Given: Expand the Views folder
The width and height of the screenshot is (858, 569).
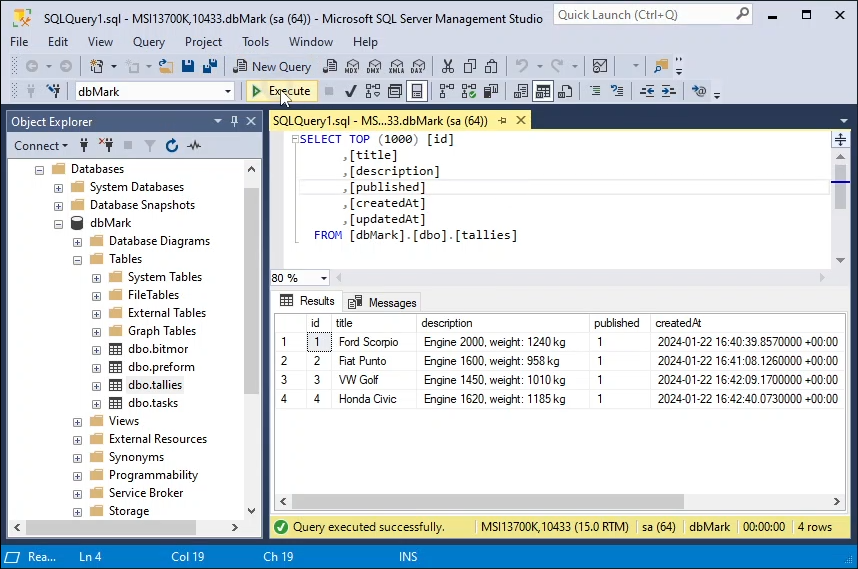Looking at the screenshot, I should point(77,422).
